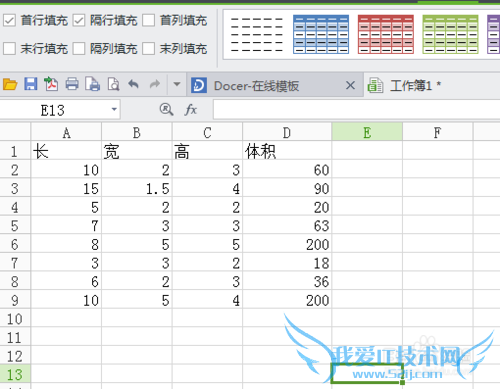Click cell with value 90

point(287,188)
